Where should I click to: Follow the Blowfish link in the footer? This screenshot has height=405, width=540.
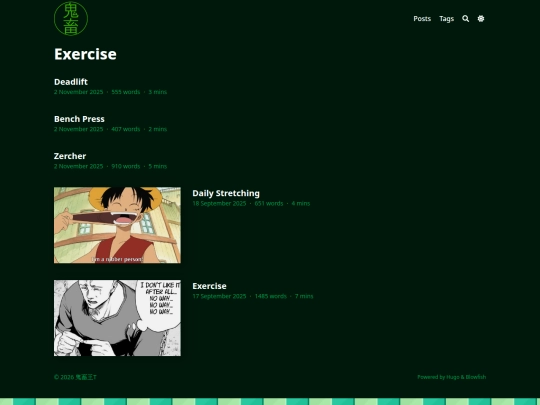476,377
